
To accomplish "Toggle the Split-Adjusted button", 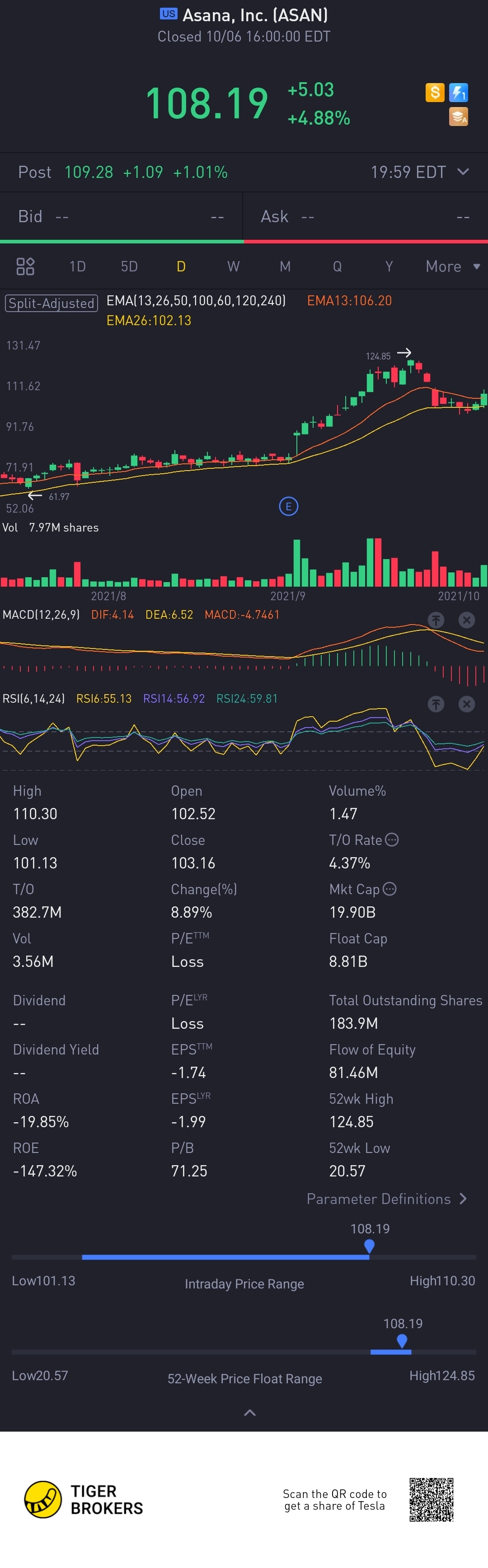I will point(51,303).
